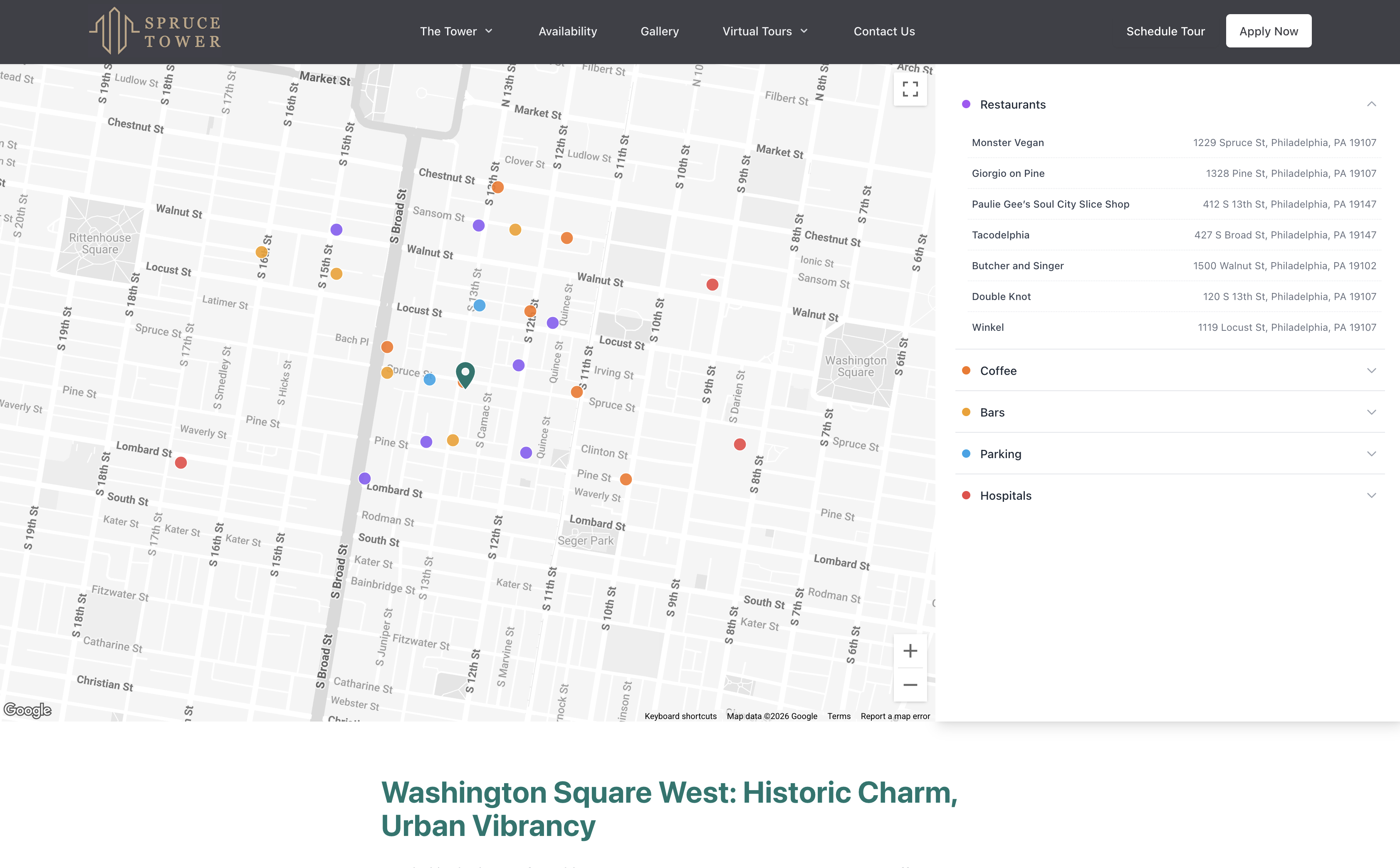This screenshot has height=868, width=1400.
Task: Select yellow bar marker near Walnut at 13th
Action: [515, 230]
